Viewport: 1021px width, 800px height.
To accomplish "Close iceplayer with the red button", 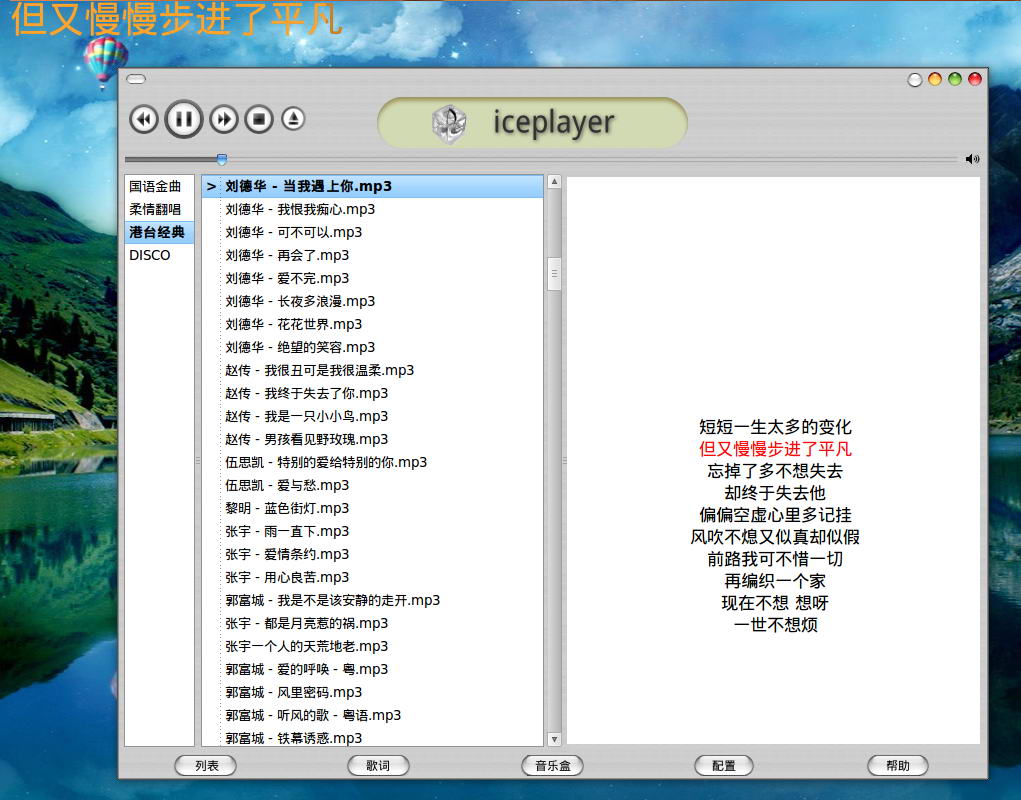I will 975,79.
